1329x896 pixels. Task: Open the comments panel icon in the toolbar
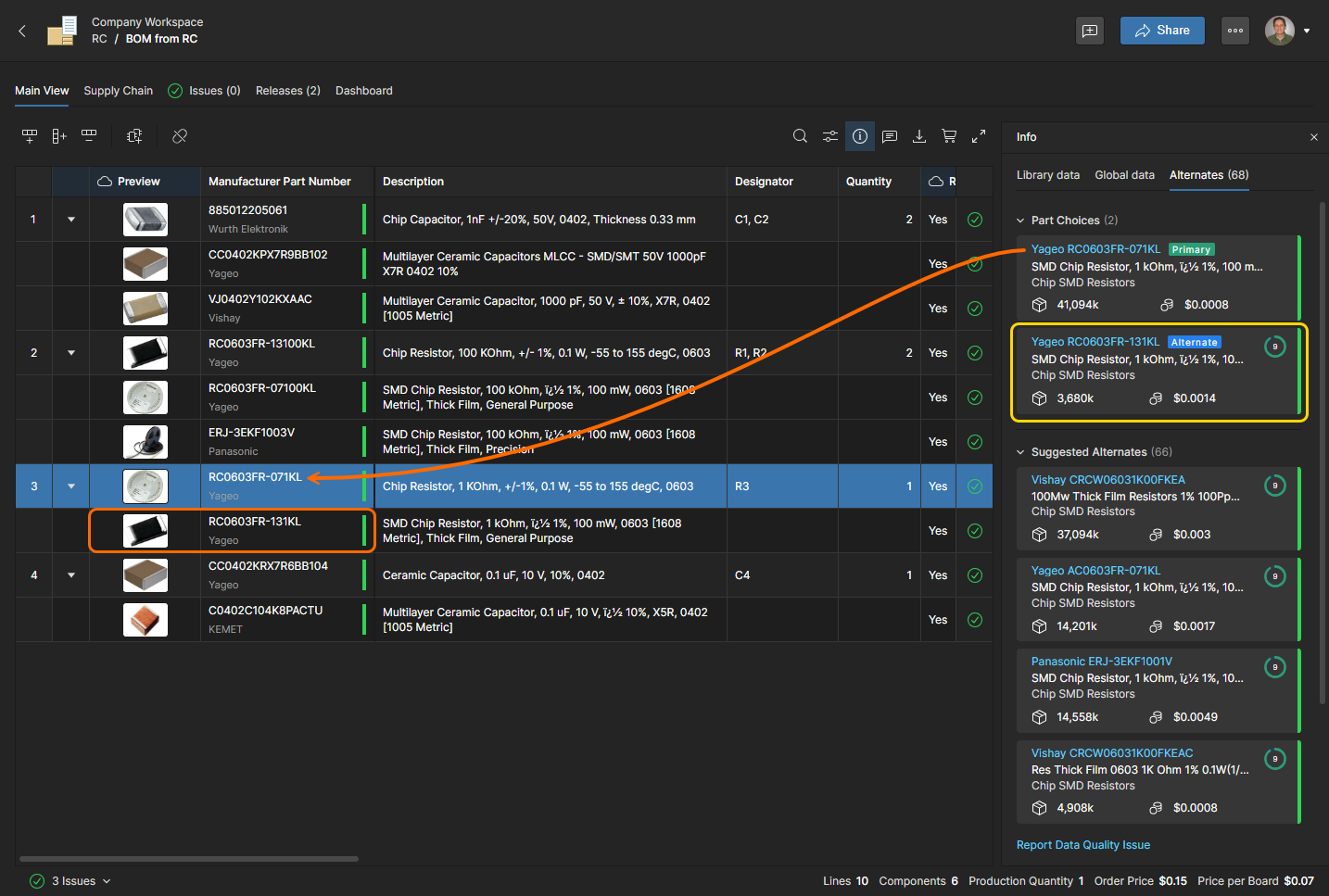pos(890,136)
